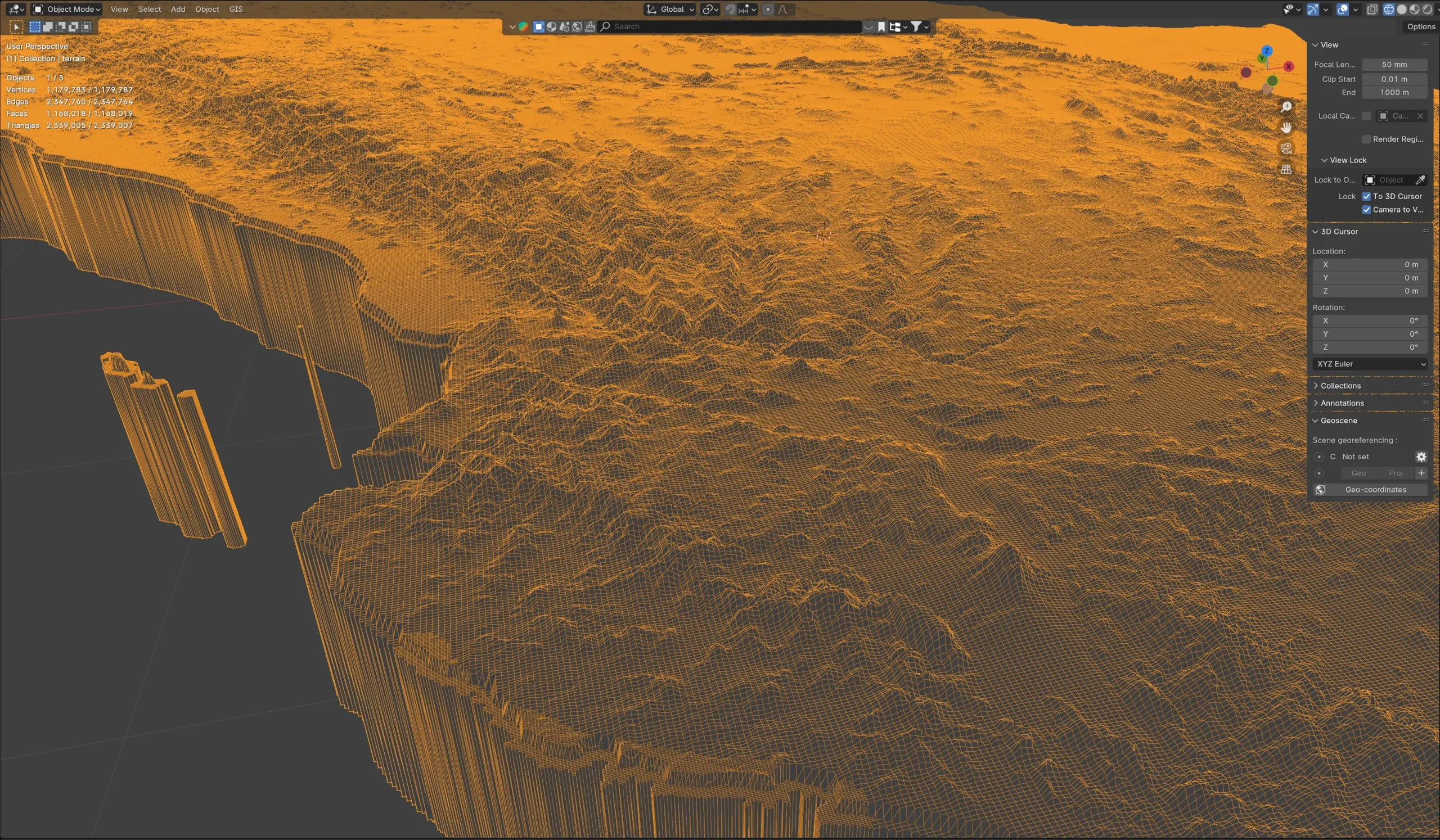1440x840 pixels.
Task: Expand the Collections panel
Action: 1340,386
